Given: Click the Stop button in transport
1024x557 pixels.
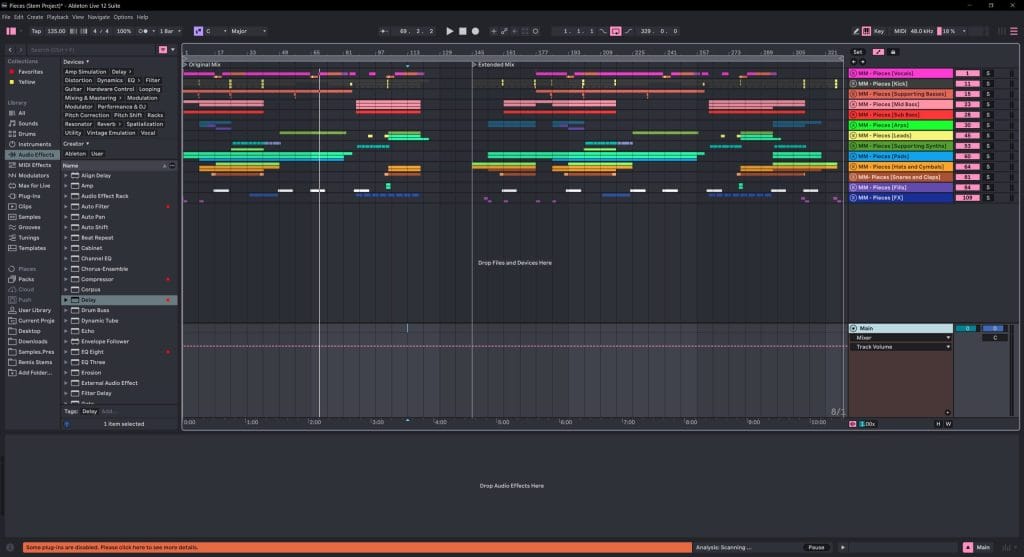Looking at the screenshot, I should click(462, 31).
